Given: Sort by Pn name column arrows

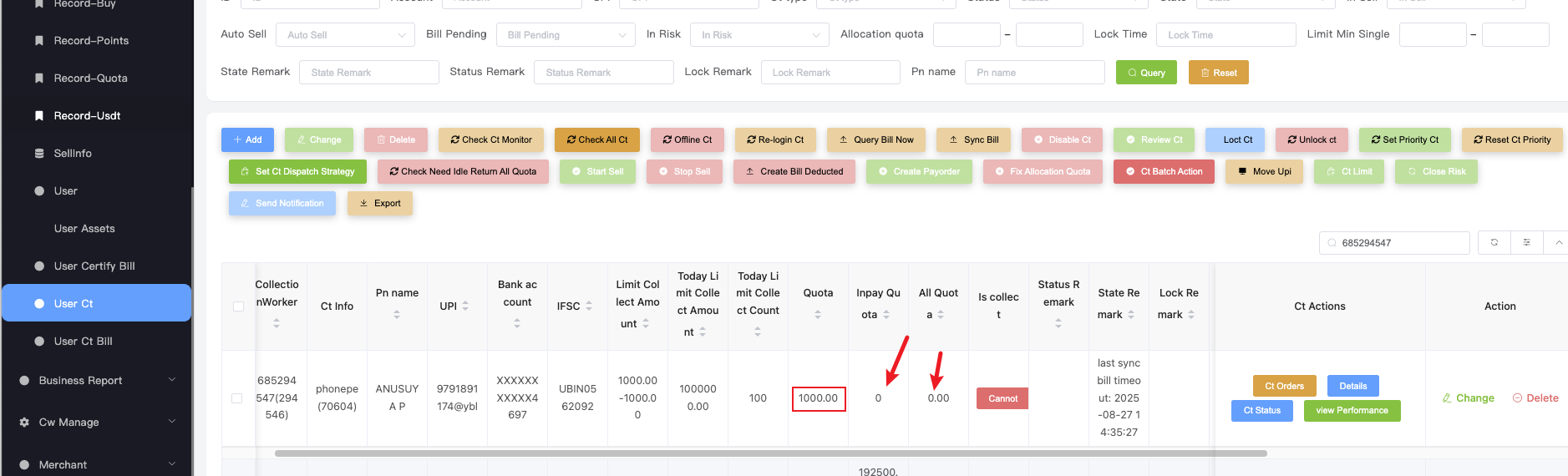Looking at the screenshot, I should (x=397, y=315).
